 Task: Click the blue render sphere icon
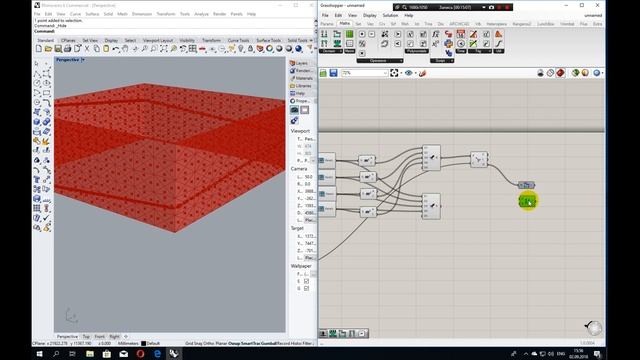[x=298, y=49]
